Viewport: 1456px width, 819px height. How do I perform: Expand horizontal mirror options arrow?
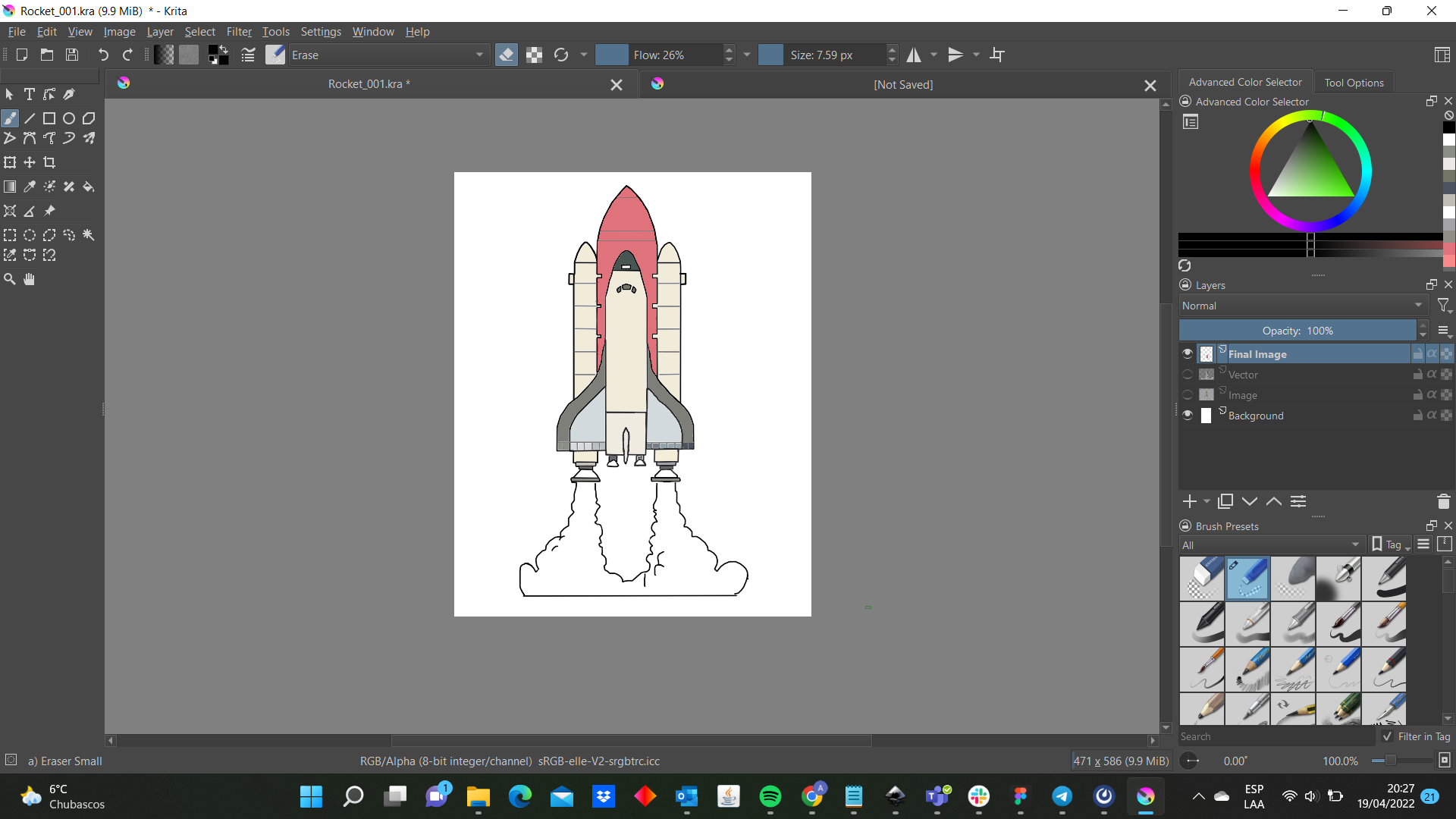tap(934, 55)
